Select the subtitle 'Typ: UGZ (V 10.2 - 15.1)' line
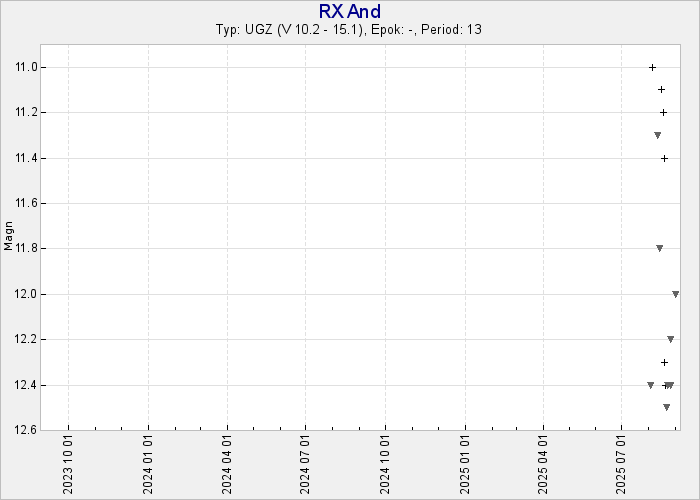The height and width of the screenshot is (500, 700). click(349, 29)
